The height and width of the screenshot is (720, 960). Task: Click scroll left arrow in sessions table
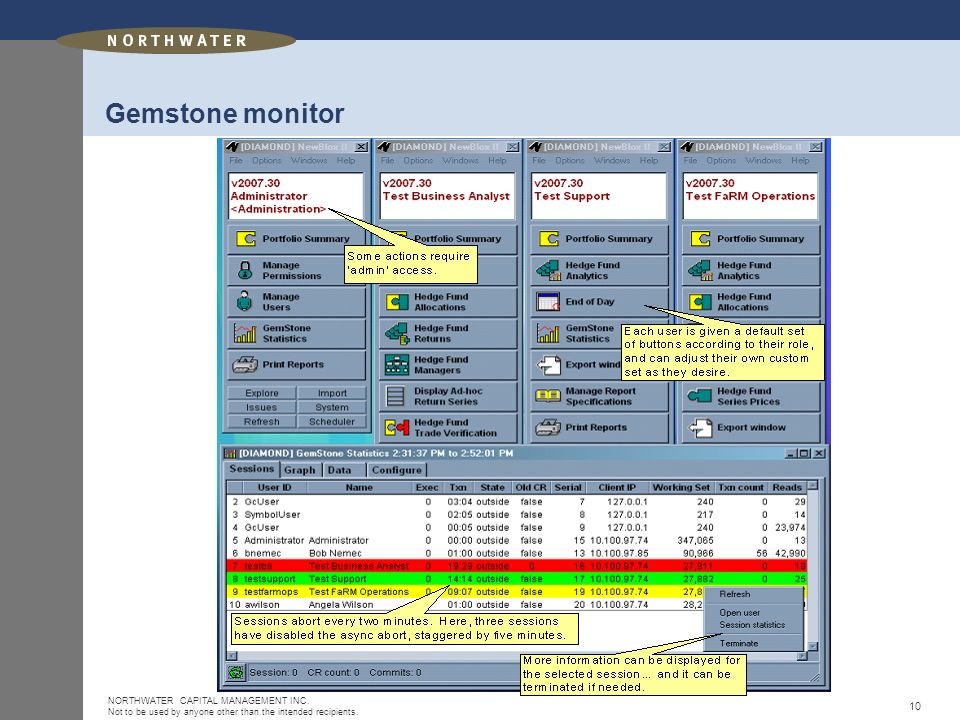point(231,656)
